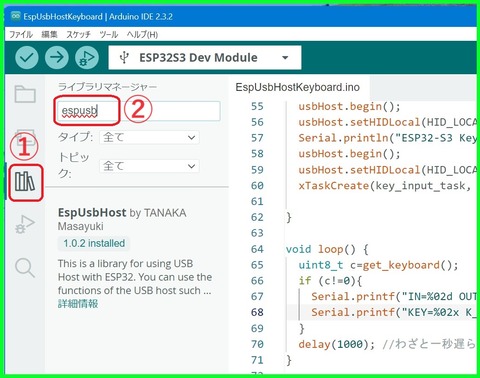Click the Arduino IDE title bar logo
Screen dimensions: 480x378
click(15, 16)
